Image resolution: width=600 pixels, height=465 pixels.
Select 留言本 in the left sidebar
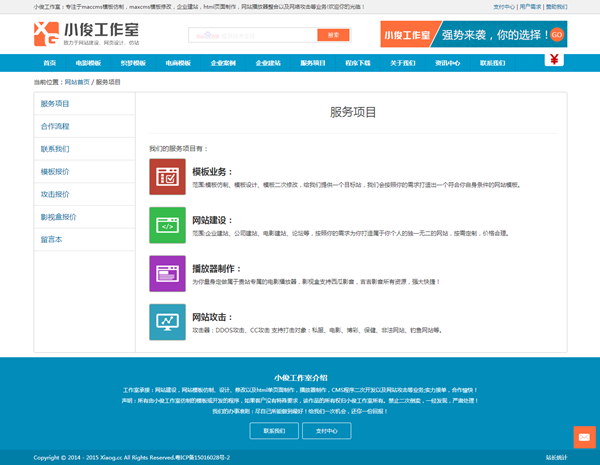85,240
